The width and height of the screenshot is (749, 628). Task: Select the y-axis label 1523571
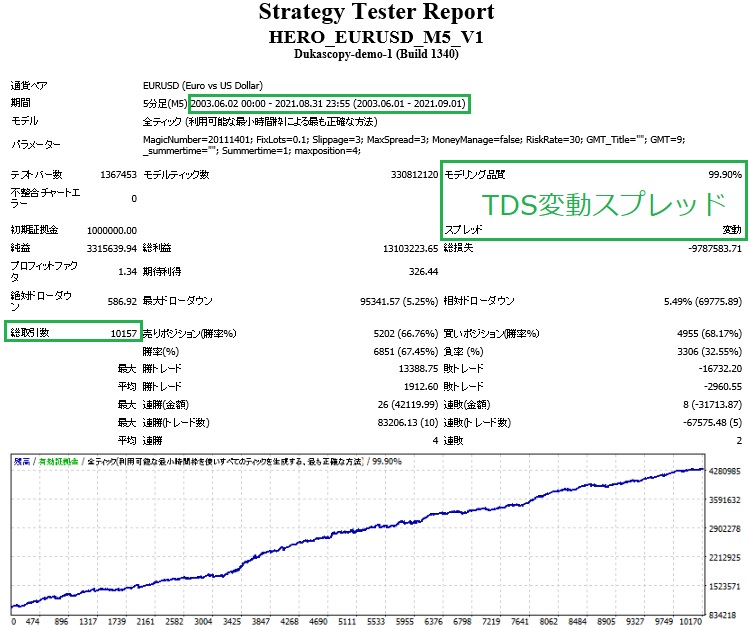[x=724, y=586]
